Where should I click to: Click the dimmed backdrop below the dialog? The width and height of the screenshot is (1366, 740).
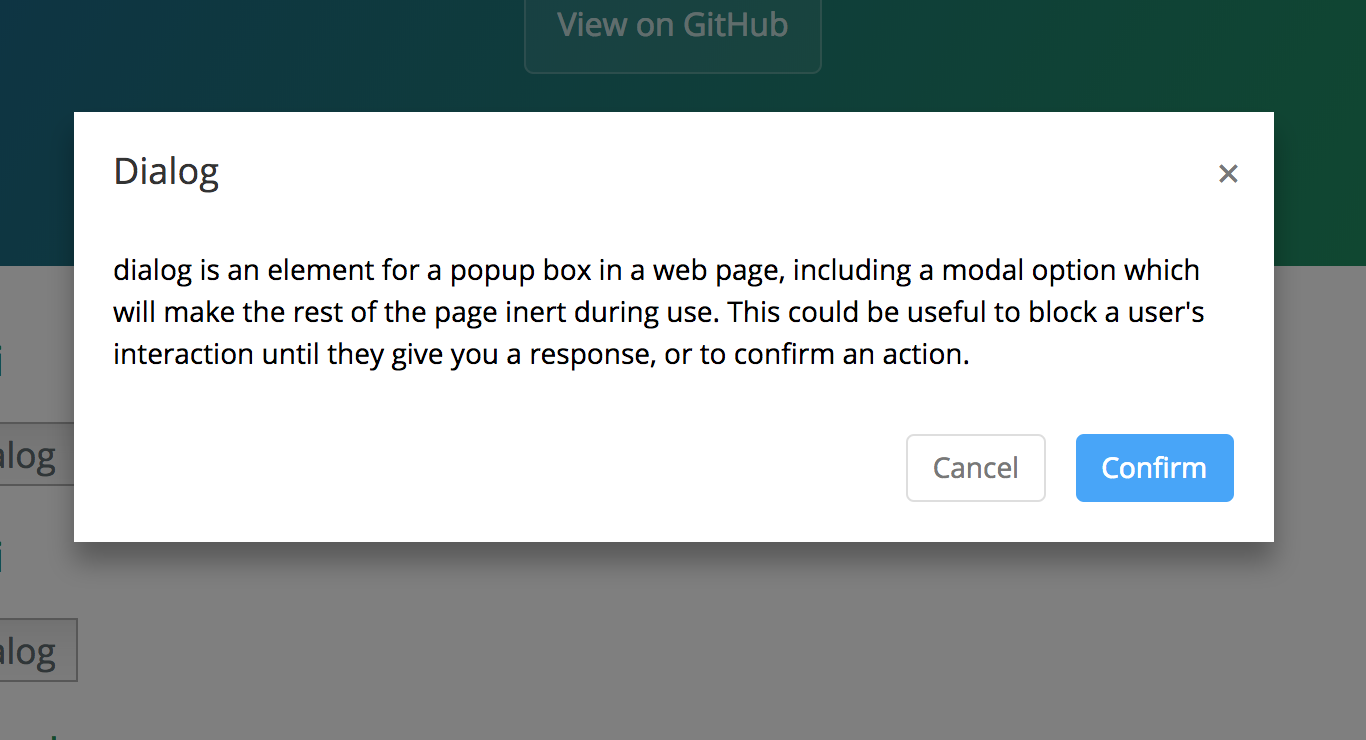pyautogui.click(x=700, y=640)
